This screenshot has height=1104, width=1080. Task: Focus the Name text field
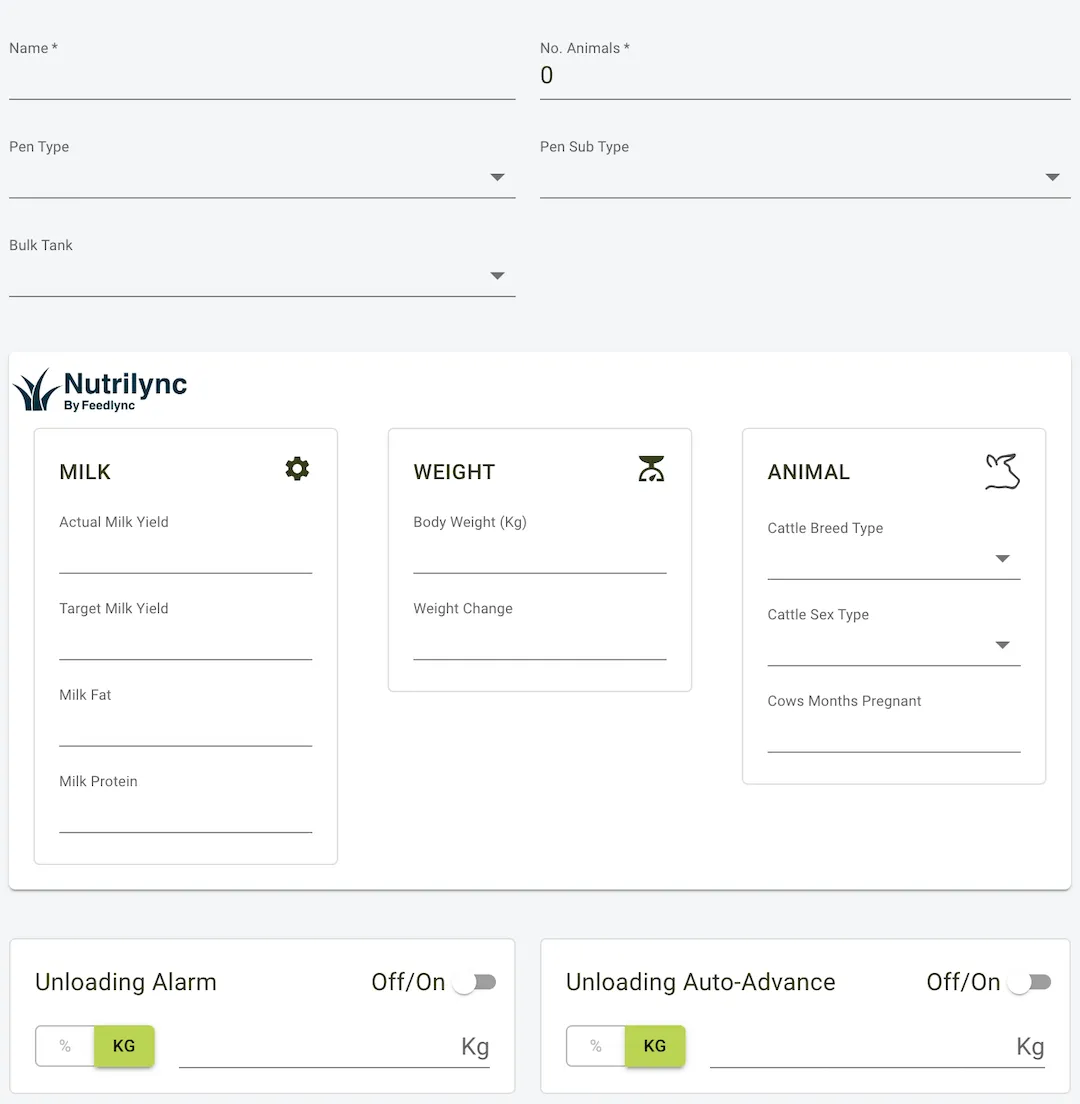pos(262,78)
